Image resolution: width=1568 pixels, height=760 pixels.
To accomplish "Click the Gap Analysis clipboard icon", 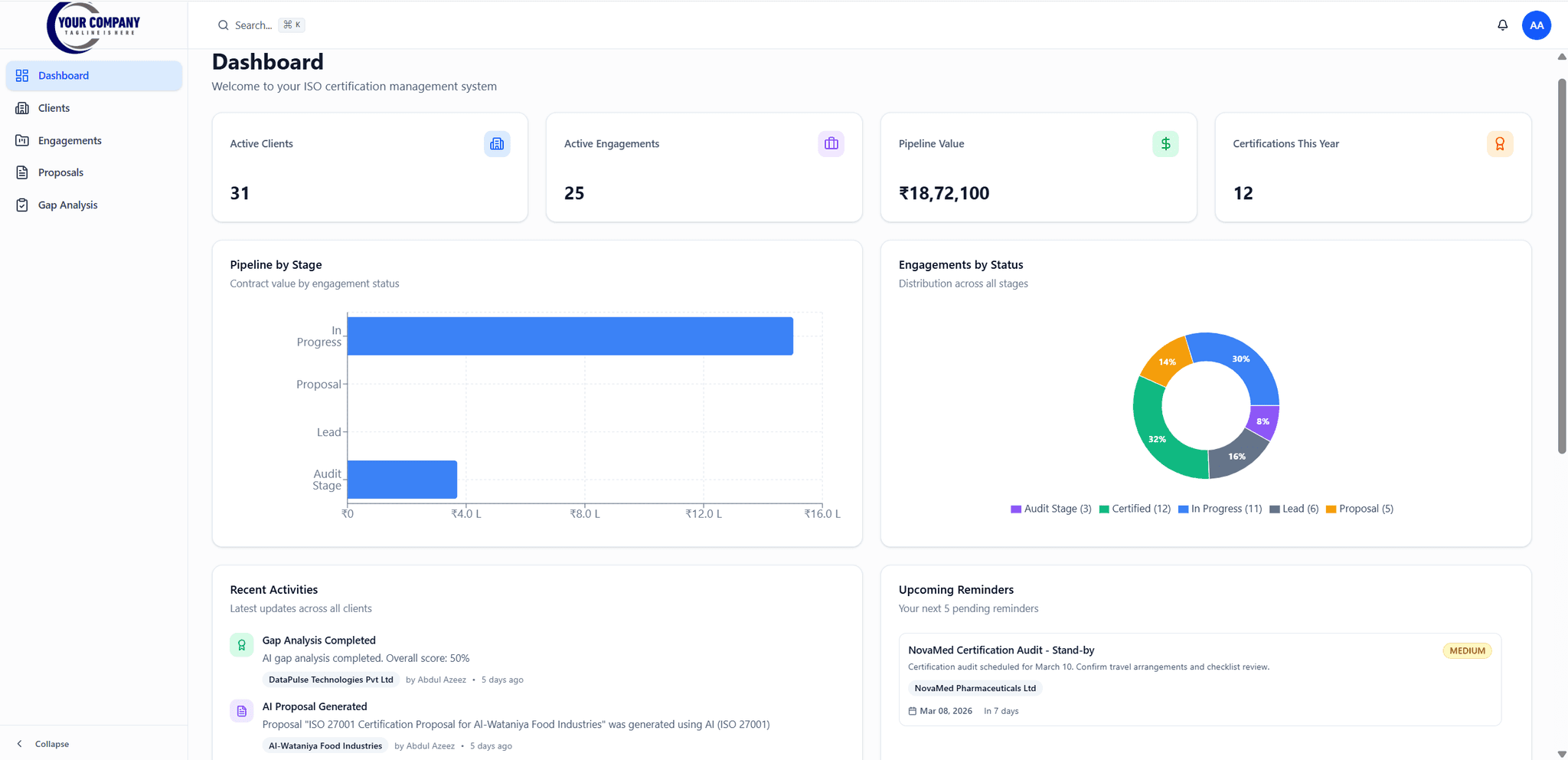I will tap(22, 205).
